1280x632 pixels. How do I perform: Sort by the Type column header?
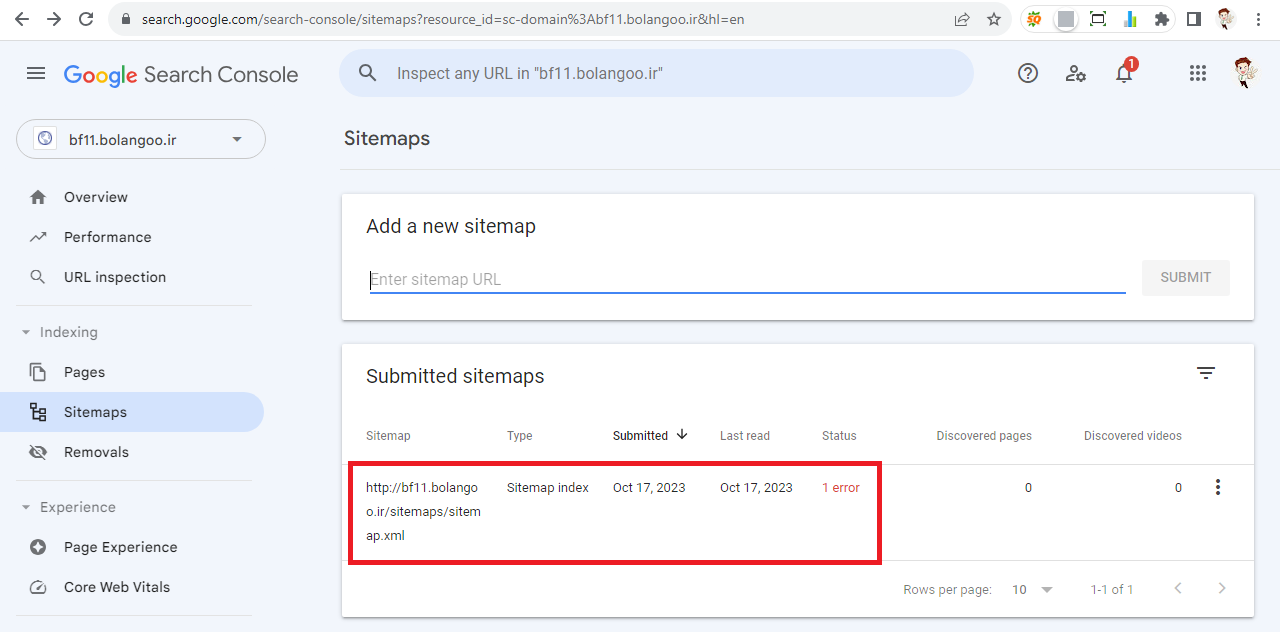click(519, 436)
